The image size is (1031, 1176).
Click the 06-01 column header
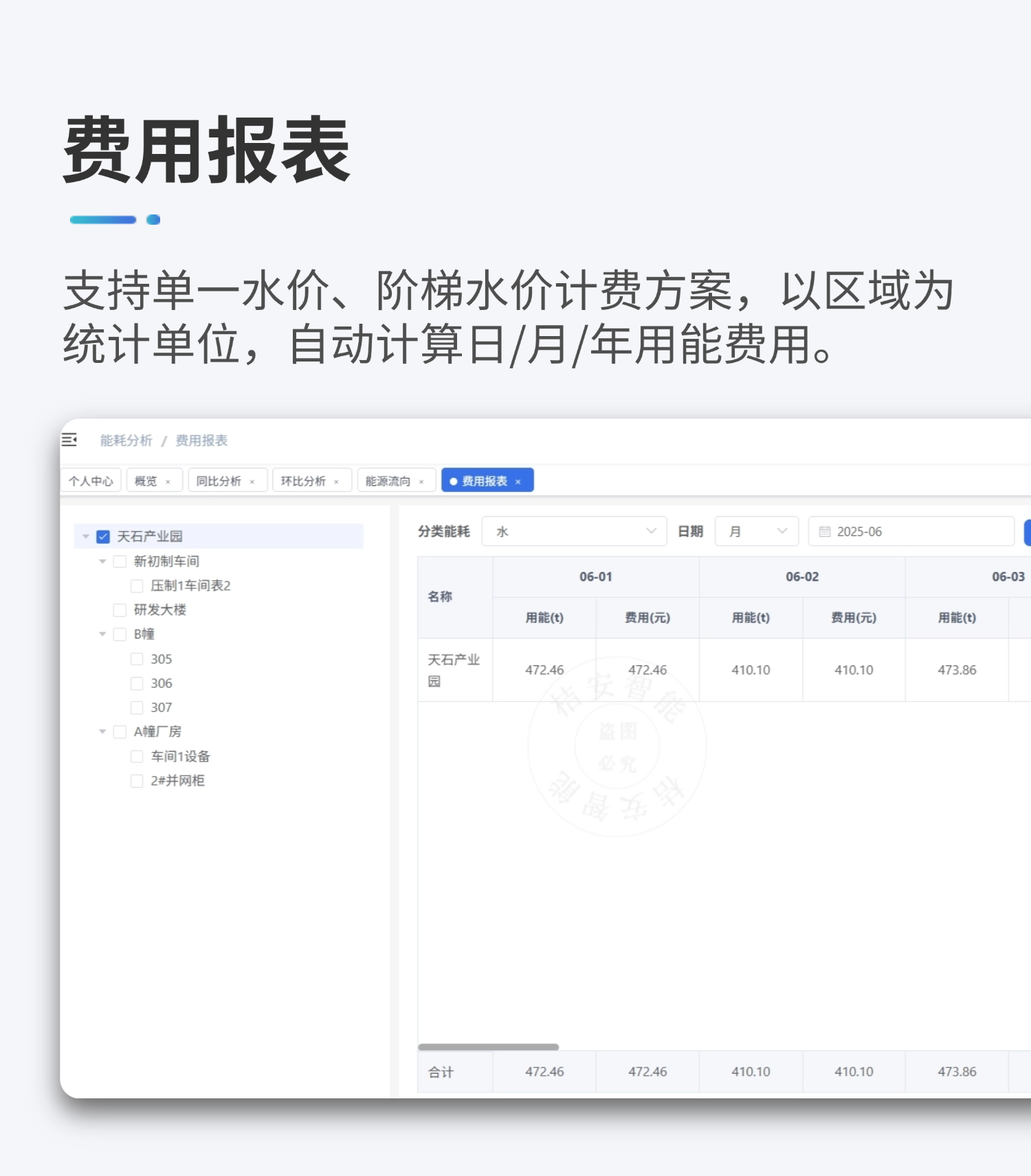[596, 577]
